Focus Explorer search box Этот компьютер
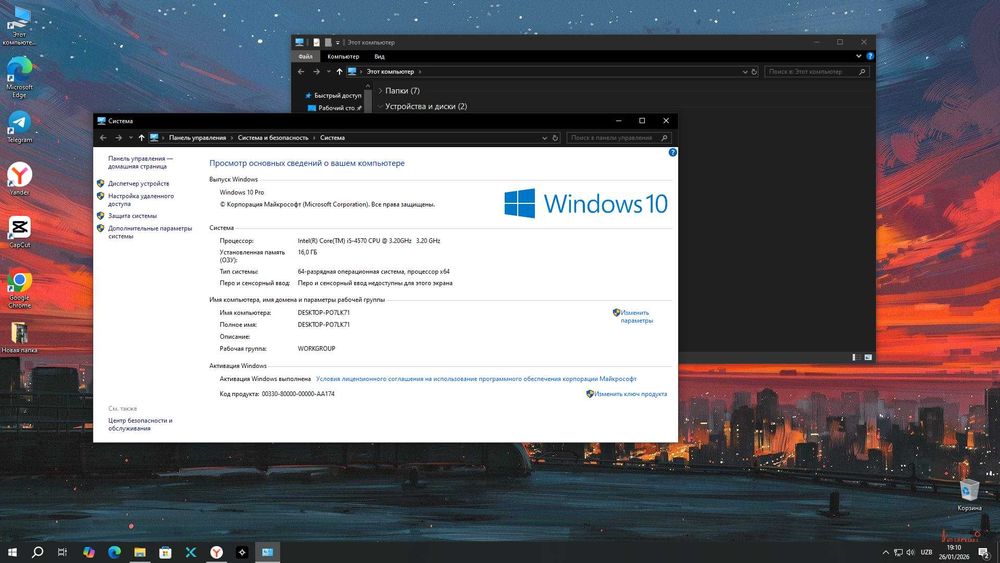This screenshot has height=563, width=1000. pos(816,71)
